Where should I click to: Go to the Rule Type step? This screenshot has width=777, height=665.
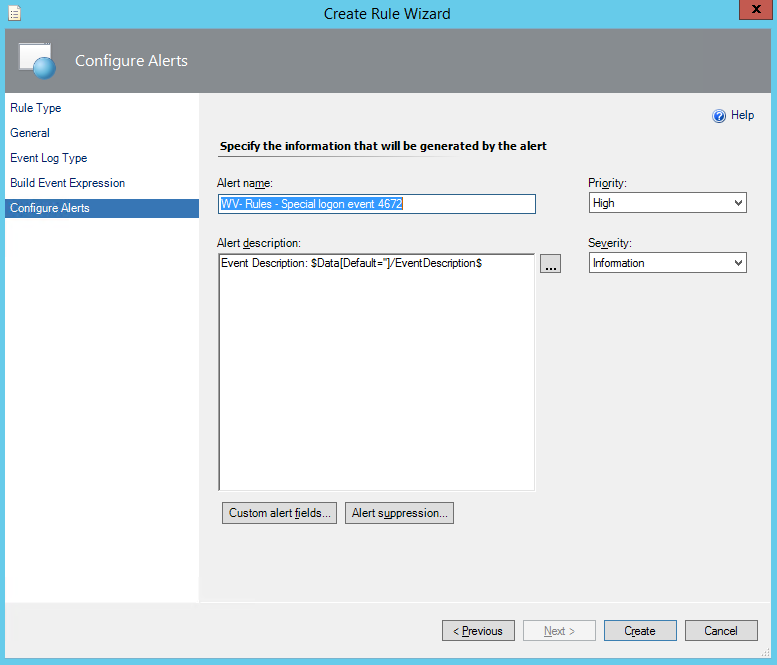tap(36, 108)
